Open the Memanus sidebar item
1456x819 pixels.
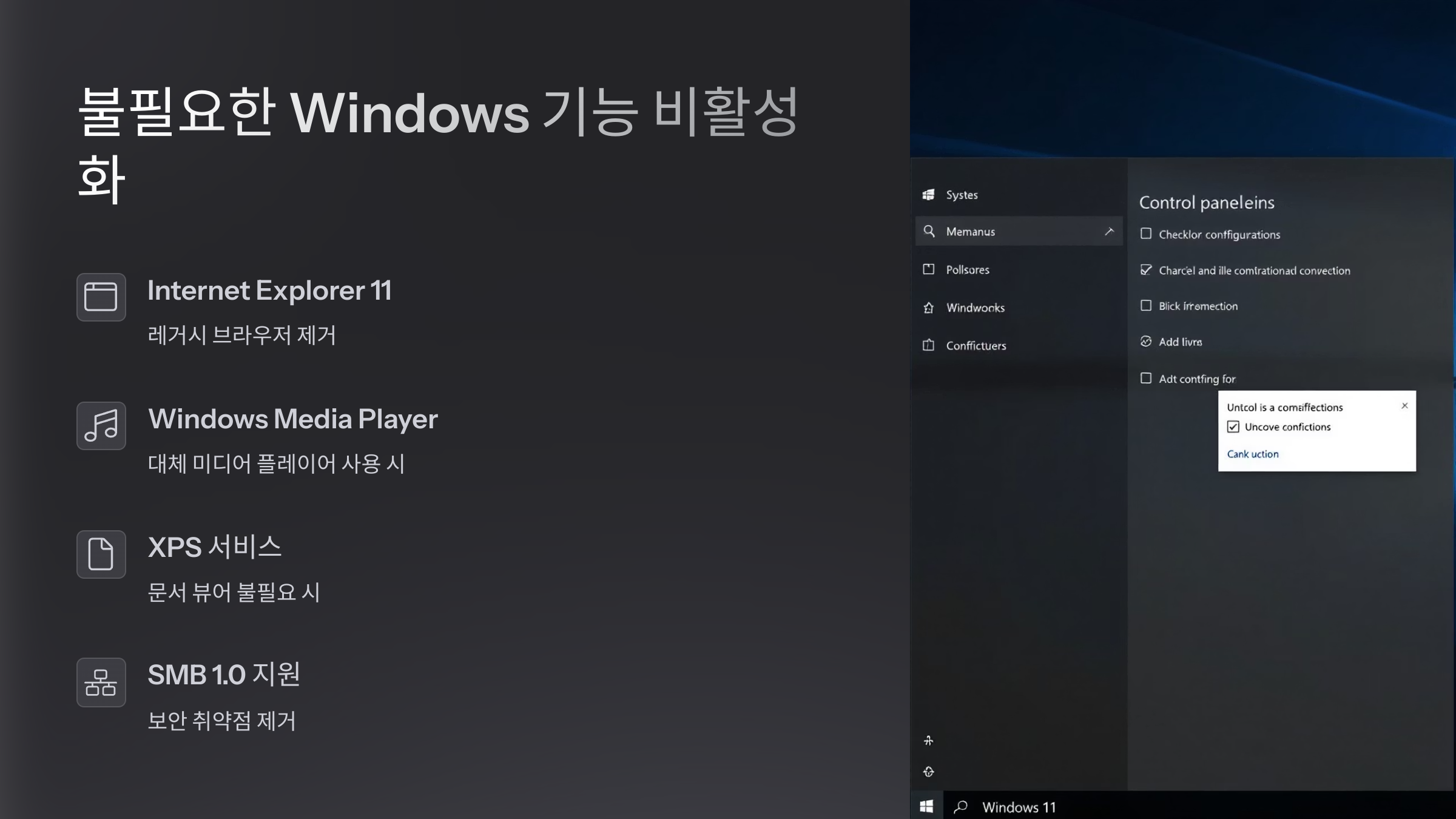click(1019, 231)
